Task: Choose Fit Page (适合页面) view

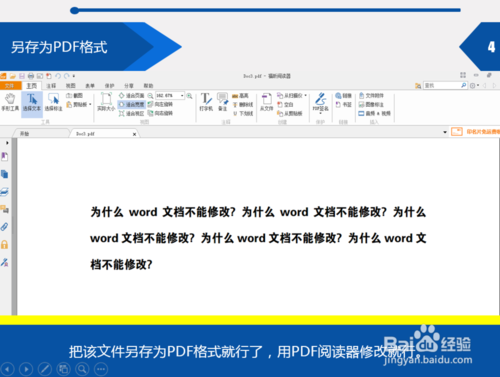Action: coord(131,96)
